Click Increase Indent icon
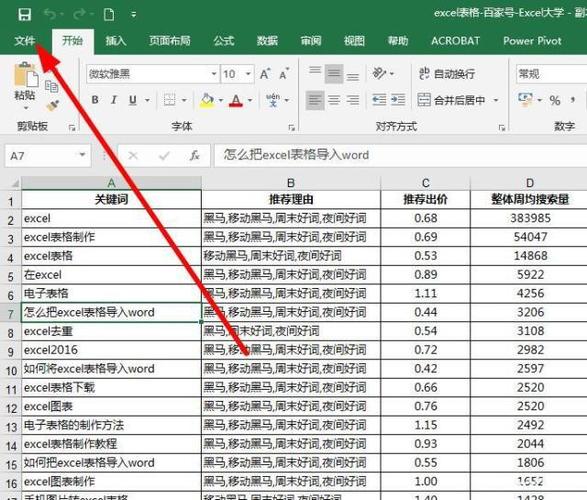Screen dimensions: 587x500 398,100
